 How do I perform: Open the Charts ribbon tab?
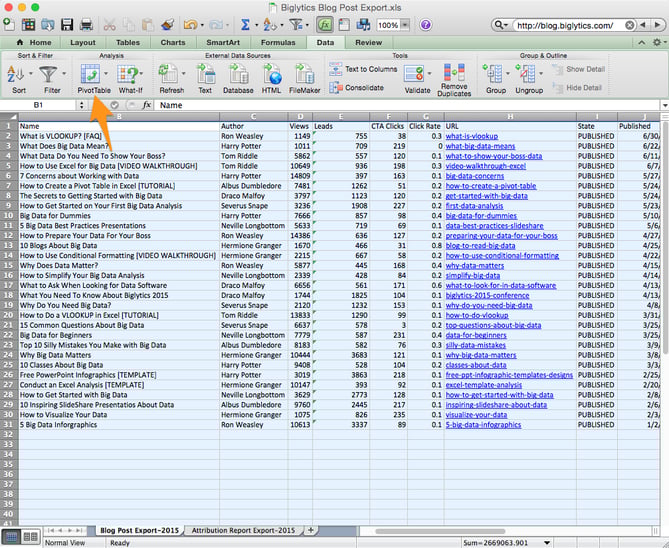click(173, 42)
